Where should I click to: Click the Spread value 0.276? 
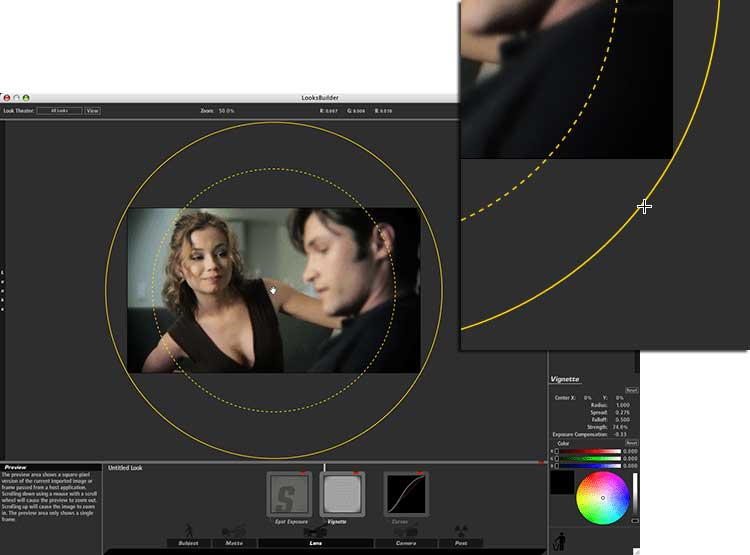[x=622, y=412]
